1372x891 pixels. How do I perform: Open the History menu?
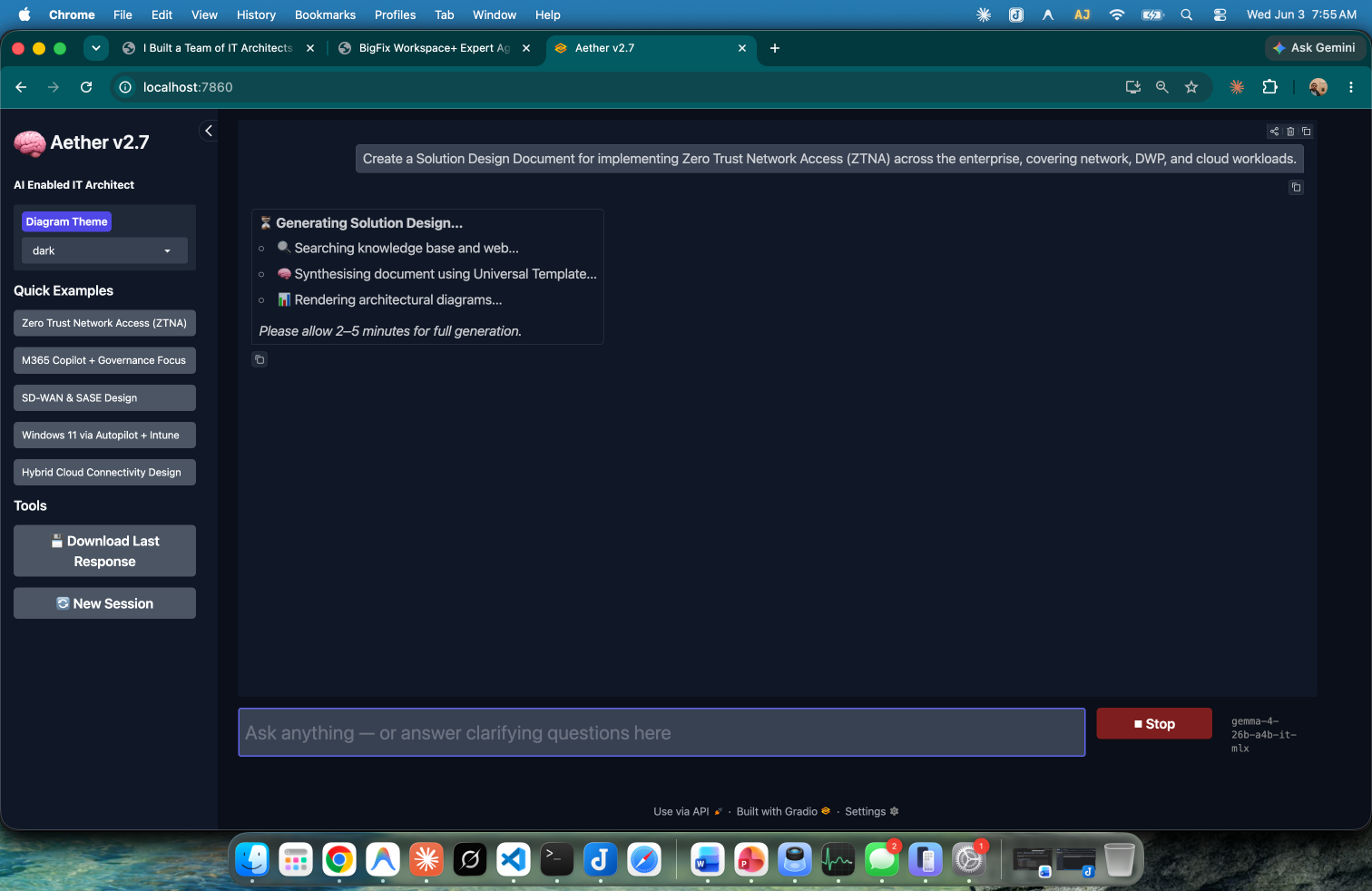click(256, 15)
